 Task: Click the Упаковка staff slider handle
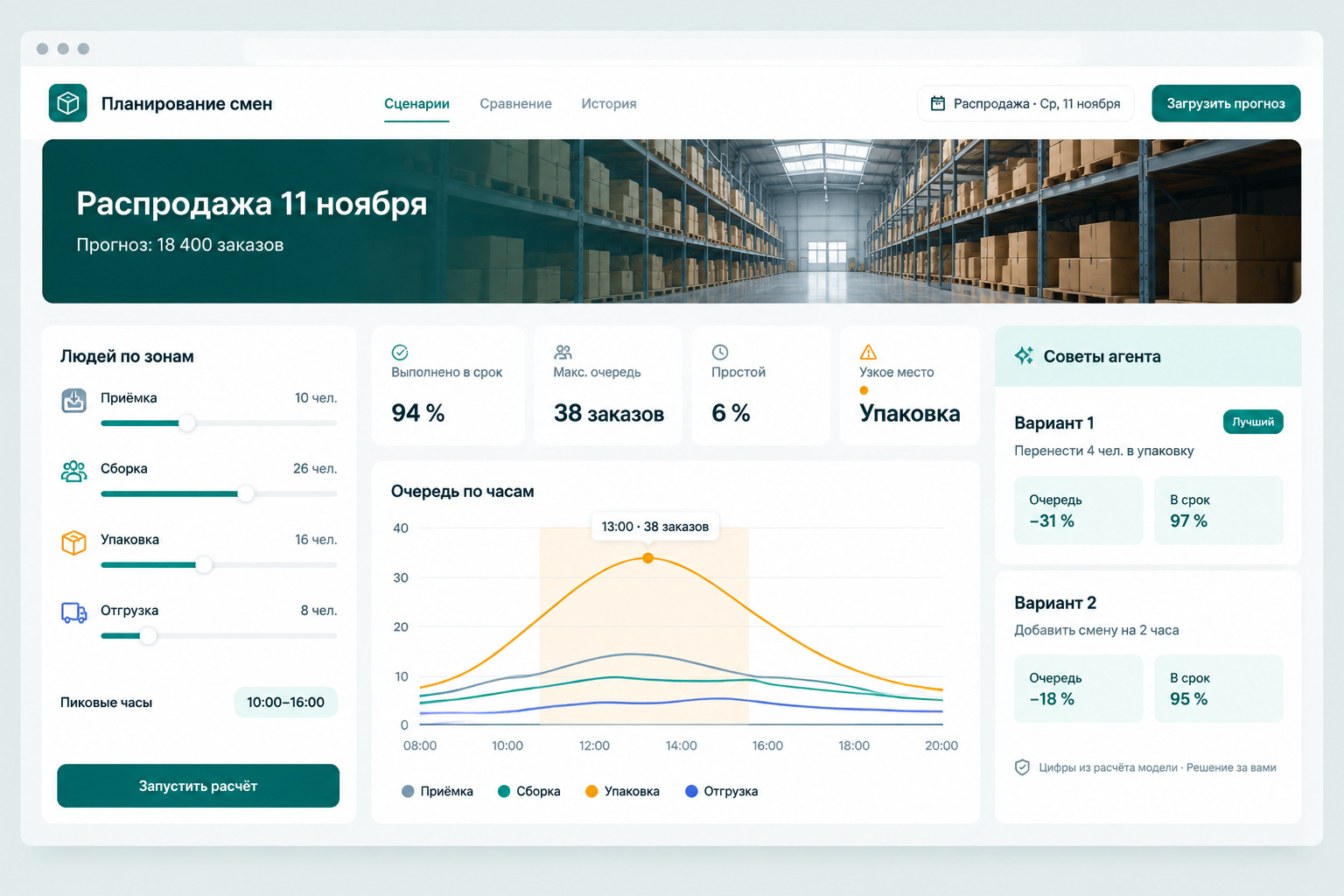(204, 564)
